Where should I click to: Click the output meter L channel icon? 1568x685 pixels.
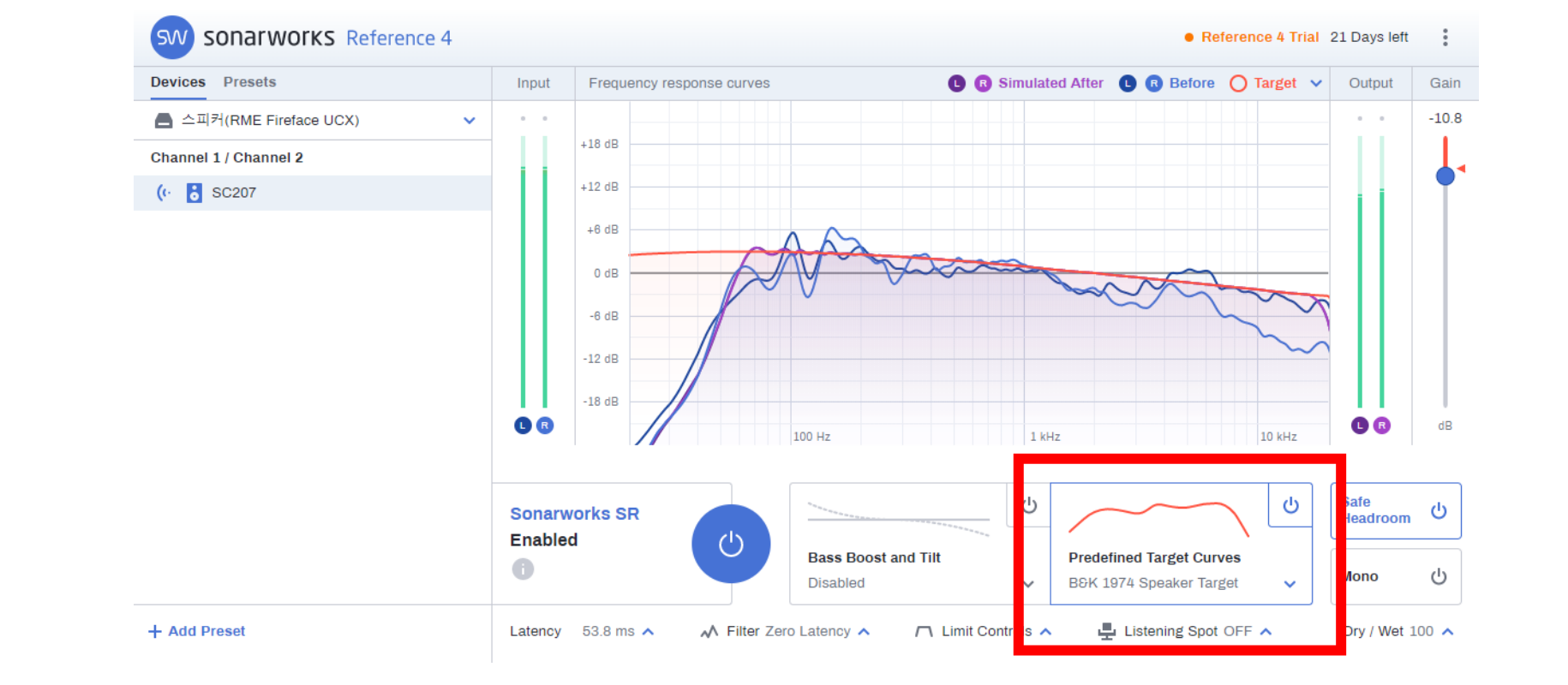(x=1360, y=426)
